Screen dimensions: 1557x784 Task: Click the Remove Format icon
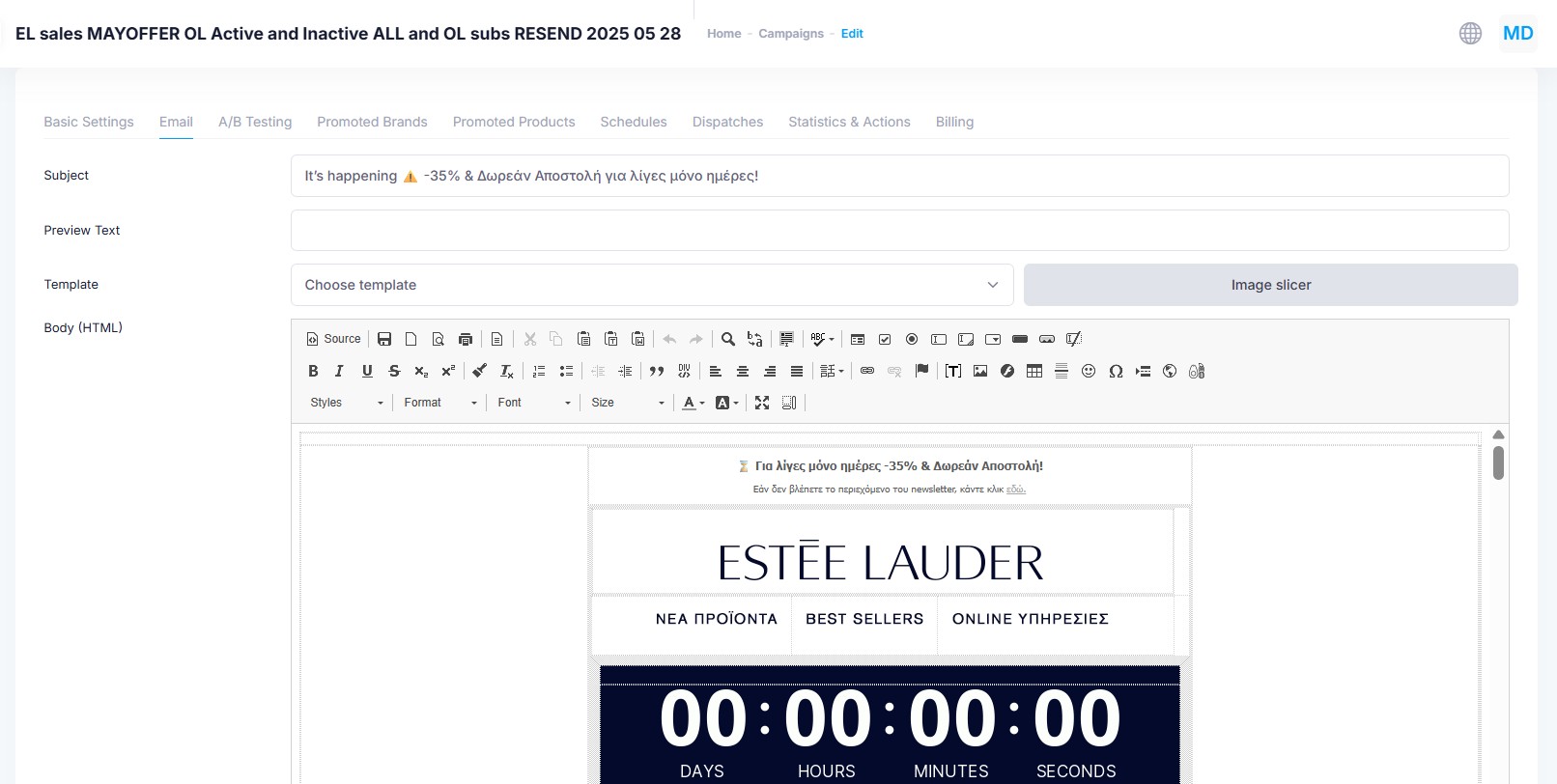click(506, 371)
